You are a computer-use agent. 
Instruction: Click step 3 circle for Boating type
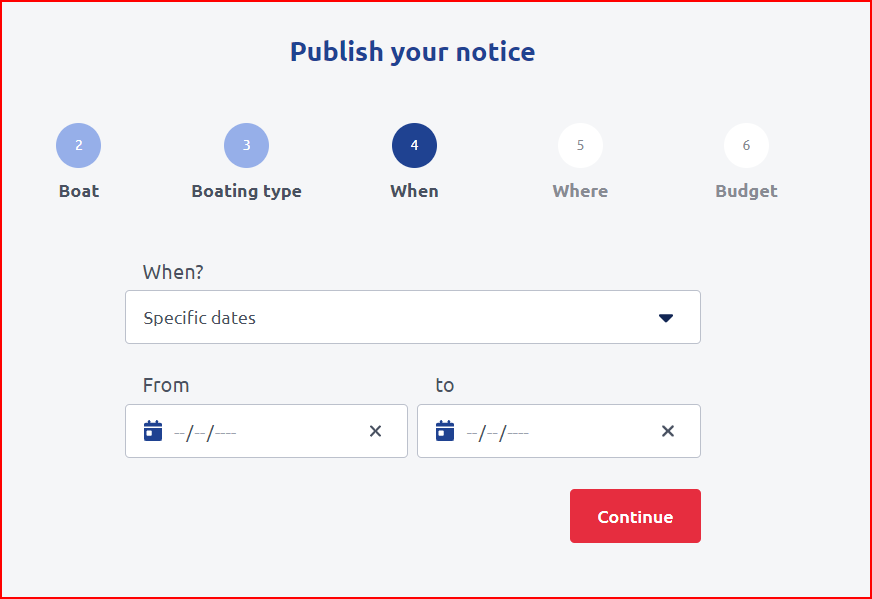tap(246, 146)
